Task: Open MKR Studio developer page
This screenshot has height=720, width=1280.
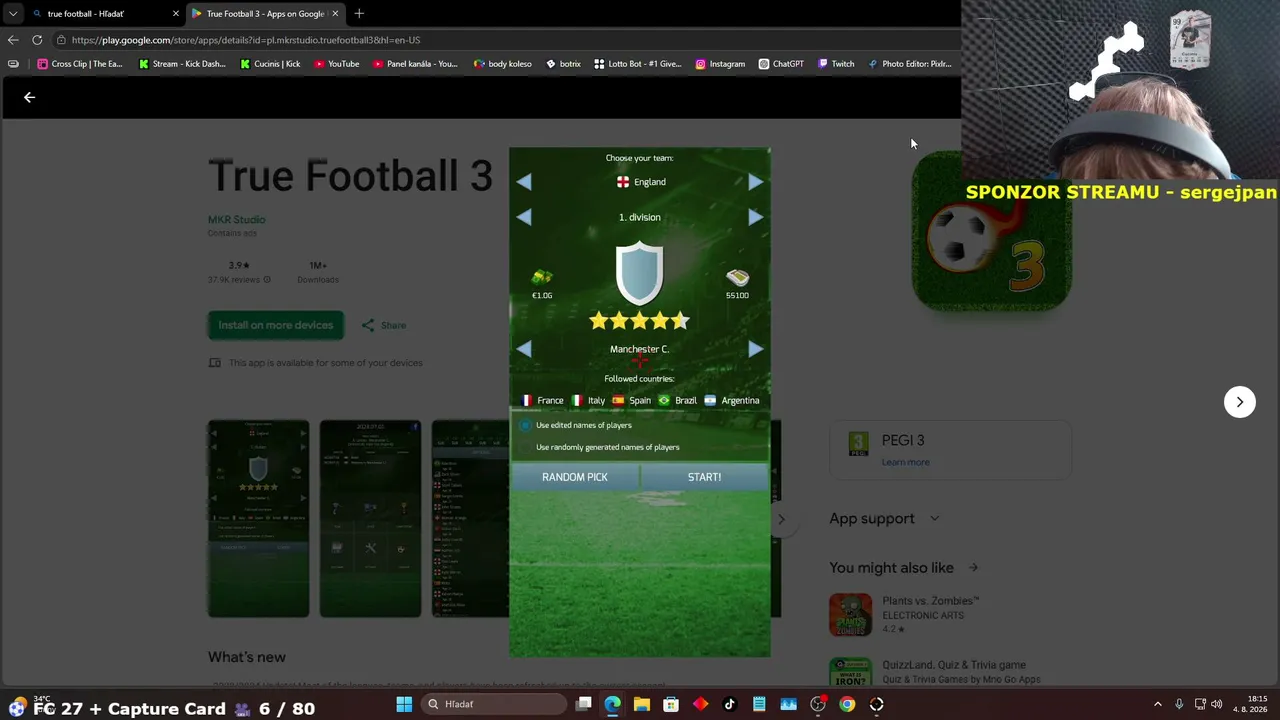Action: coord(236,219)
